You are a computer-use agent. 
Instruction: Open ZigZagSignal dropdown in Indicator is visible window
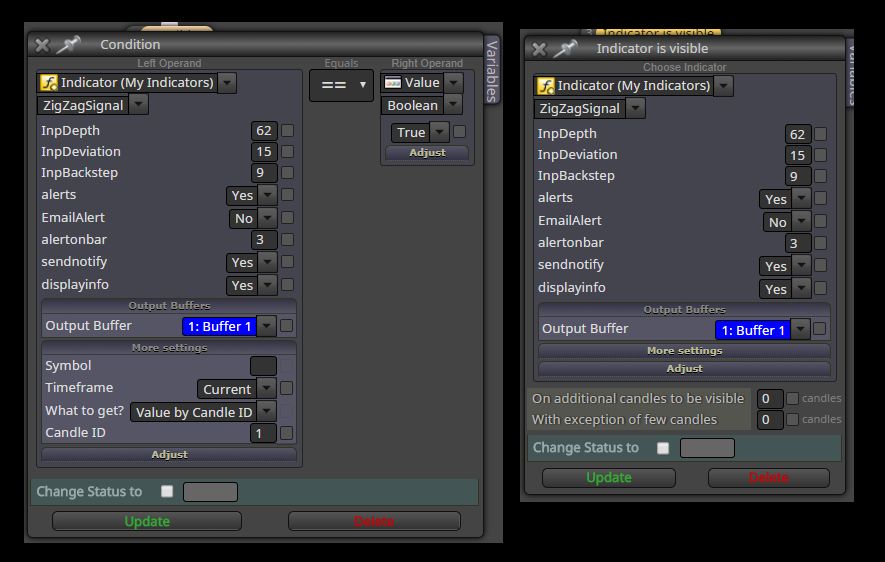[x=636, y=108]
